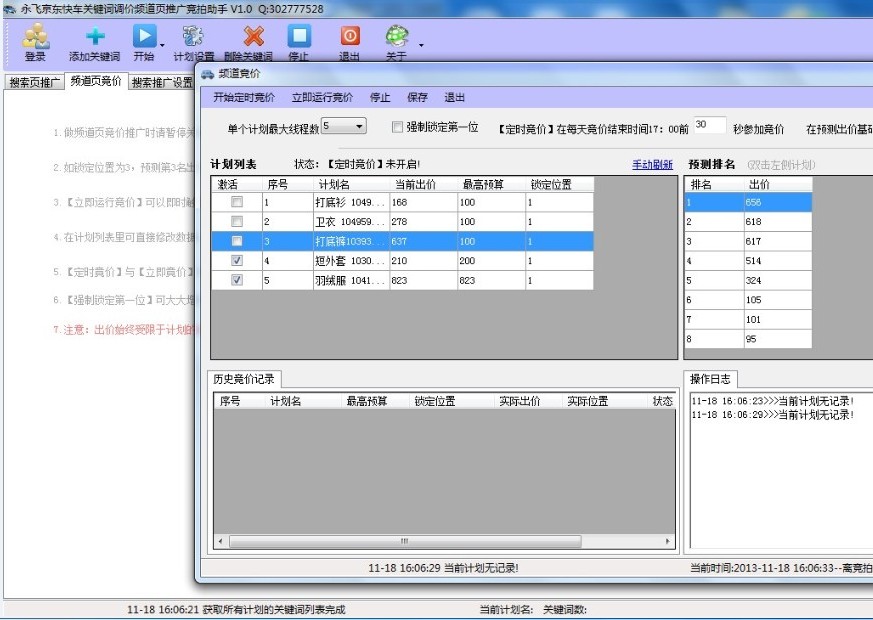873x620 pixels.
Task: Click current bid value 278
Action: (x=423, y=222)
